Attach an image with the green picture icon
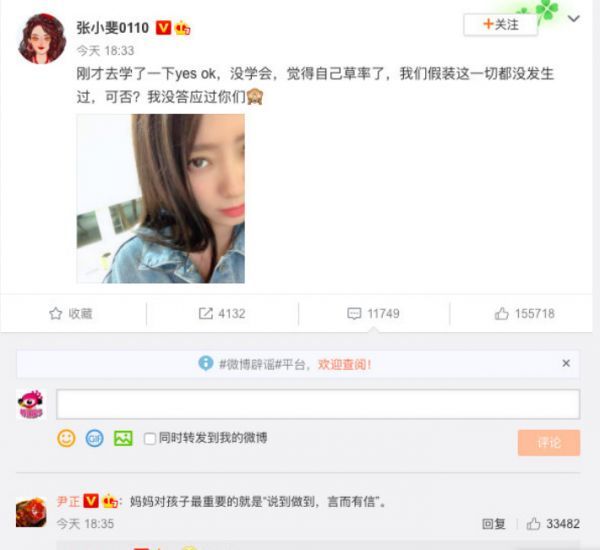The width and height of the screenshot is (600, 550). point(123,438)
